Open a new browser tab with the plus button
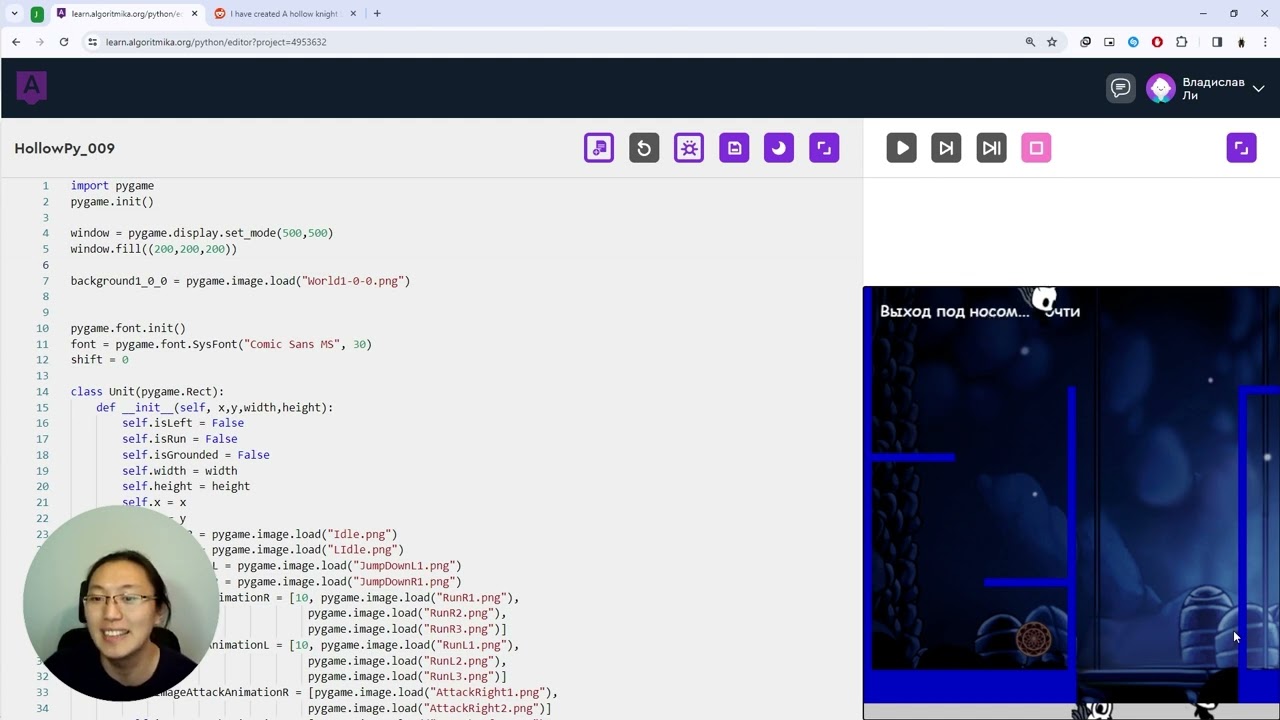Image resolution: width=1280 pixels, height=720 pixels. pos(377,14)
